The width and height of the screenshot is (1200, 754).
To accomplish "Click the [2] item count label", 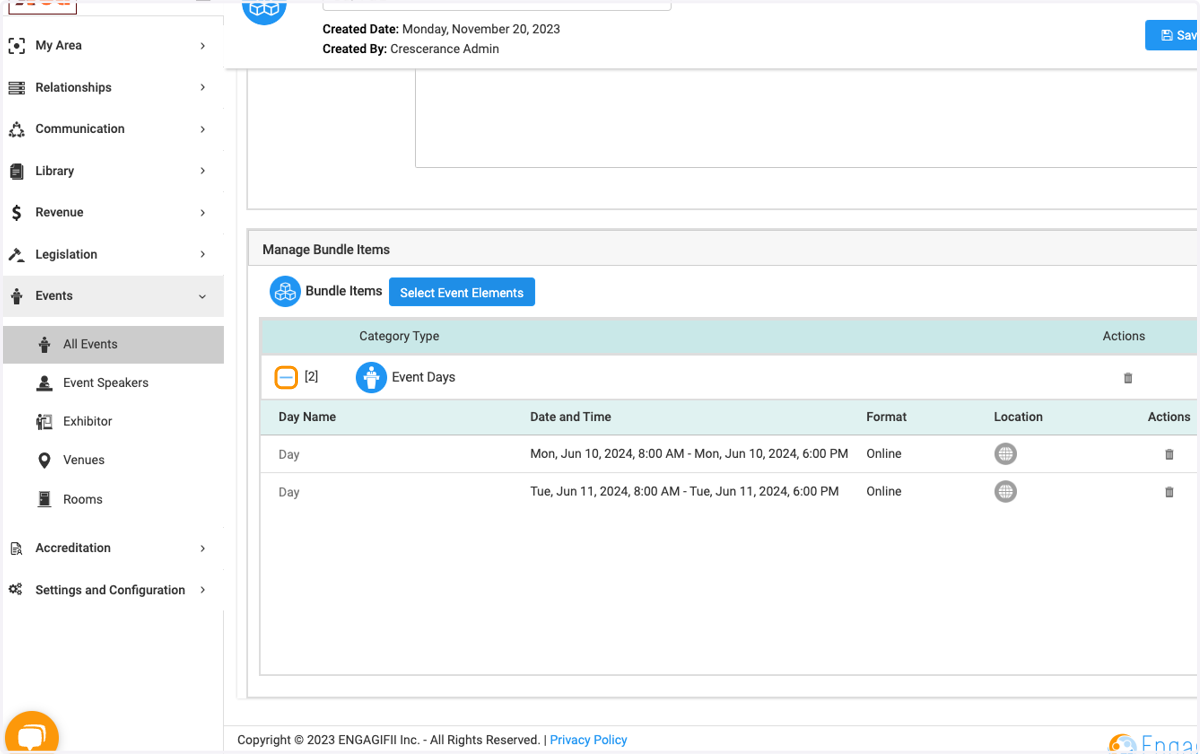I will pos(311,377).
